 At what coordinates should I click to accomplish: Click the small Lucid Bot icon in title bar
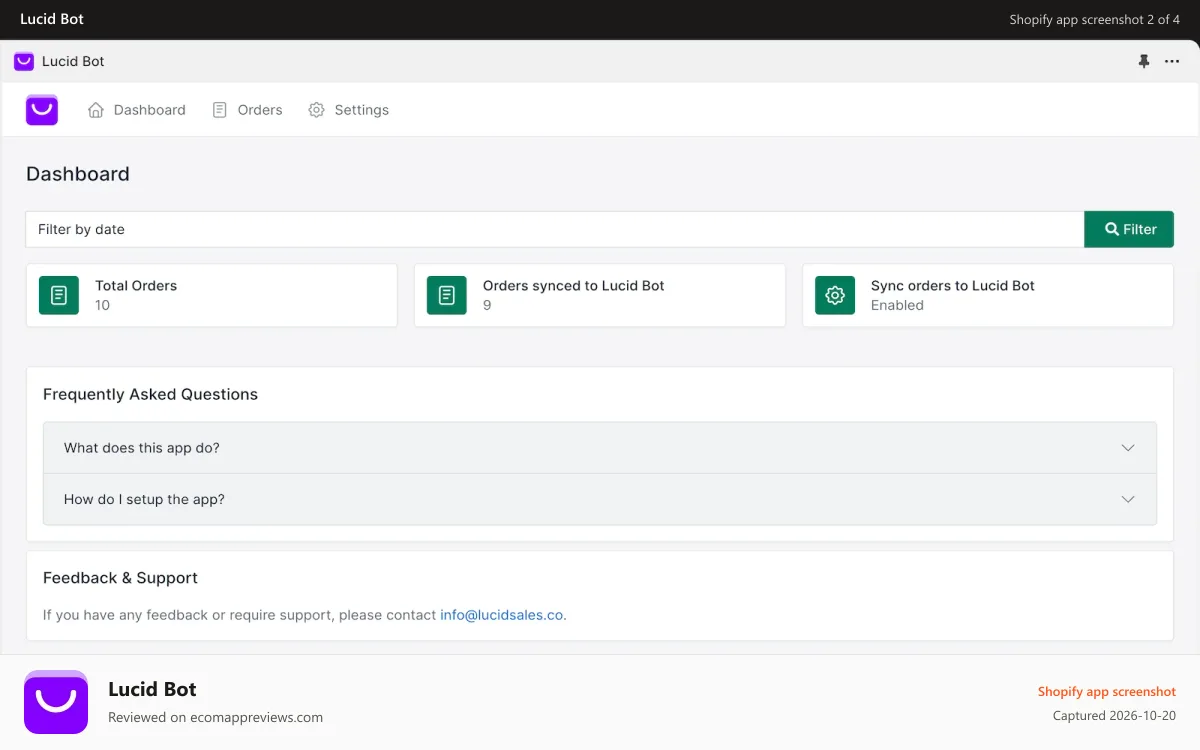pos(24,61)
